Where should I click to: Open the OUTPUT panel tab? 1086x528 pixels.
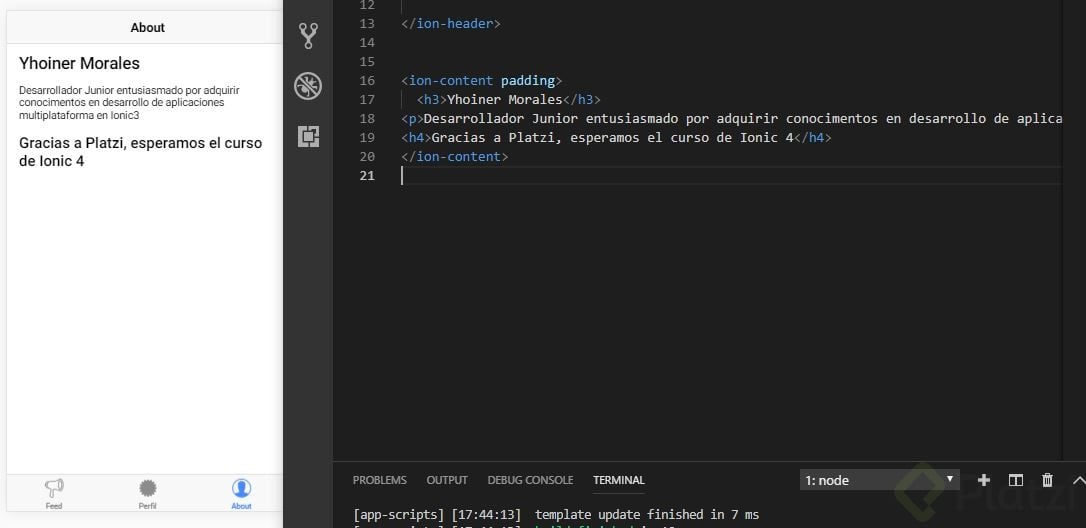447,480
